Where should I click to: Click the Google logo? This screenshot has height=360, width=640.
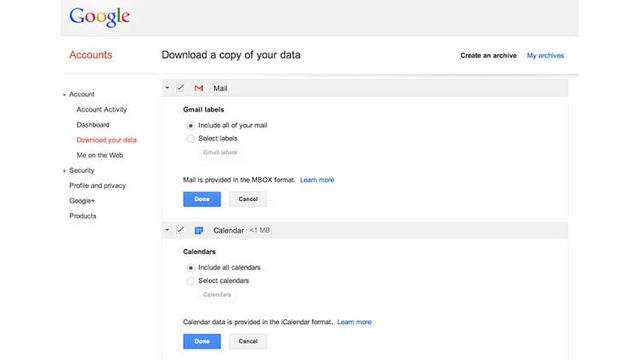point(100,17)
